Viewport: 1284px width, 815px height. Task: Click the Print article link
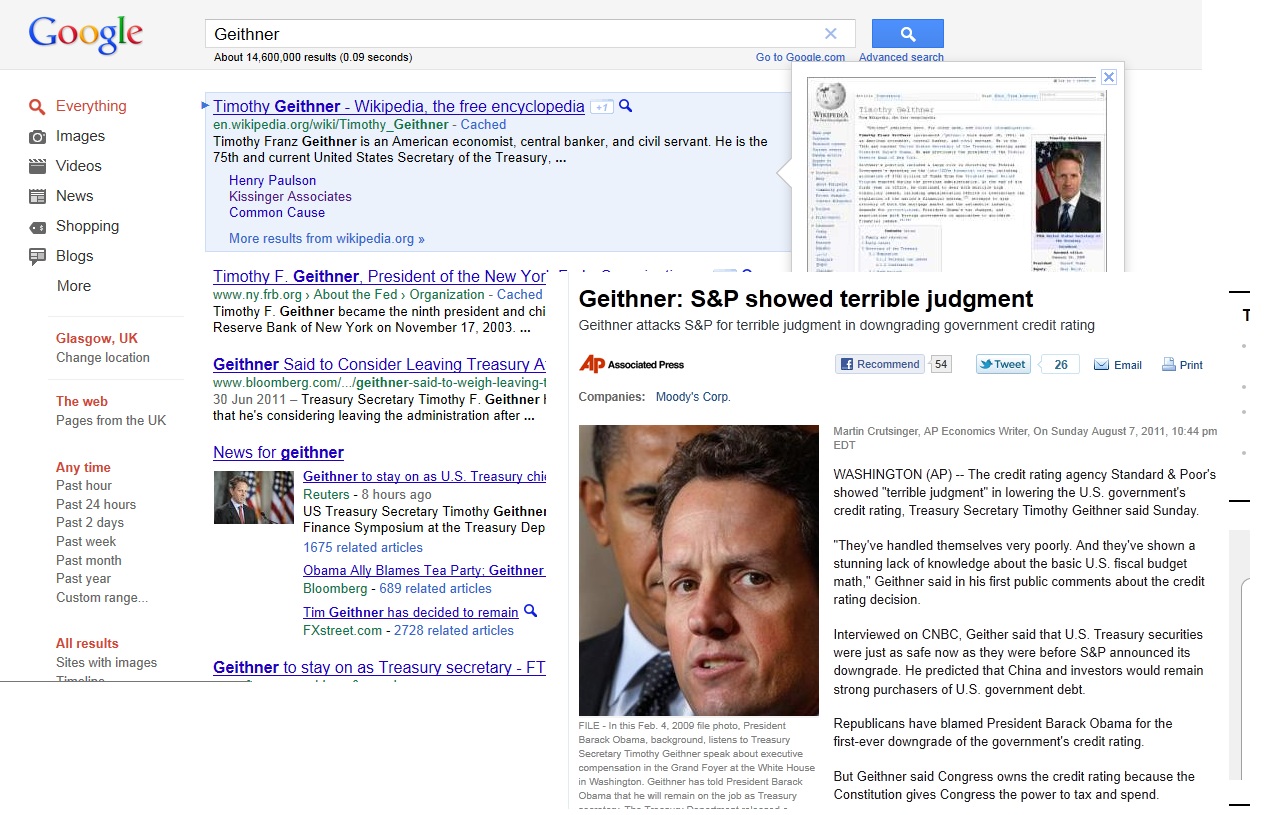coord(1182,365)
